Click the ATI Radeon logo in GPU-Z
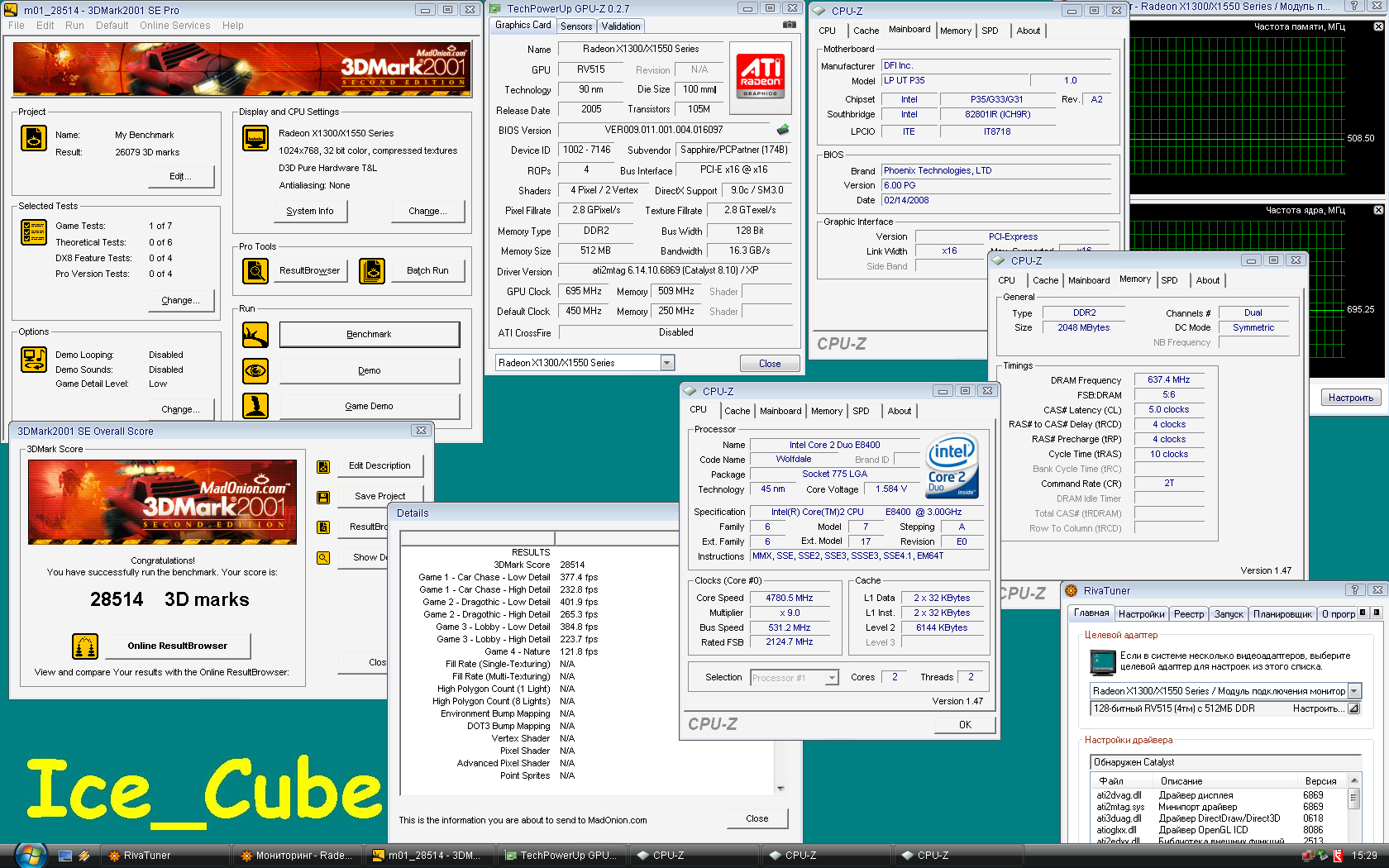The height and width of the screenshot is (868, 1389). click(x=761, y=76)
